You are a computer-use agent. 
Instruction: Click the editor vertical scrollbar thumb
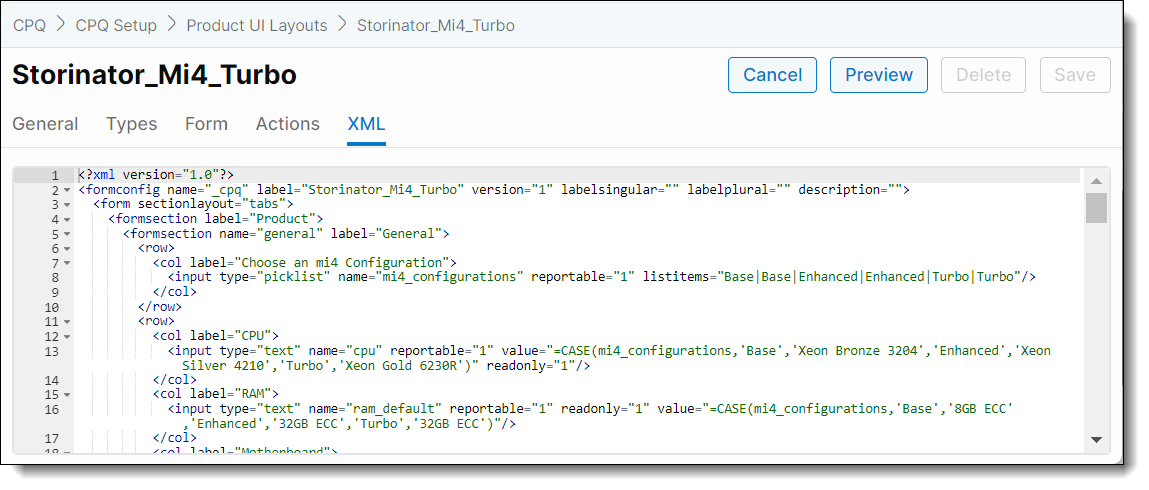[x=1096, y=208]
